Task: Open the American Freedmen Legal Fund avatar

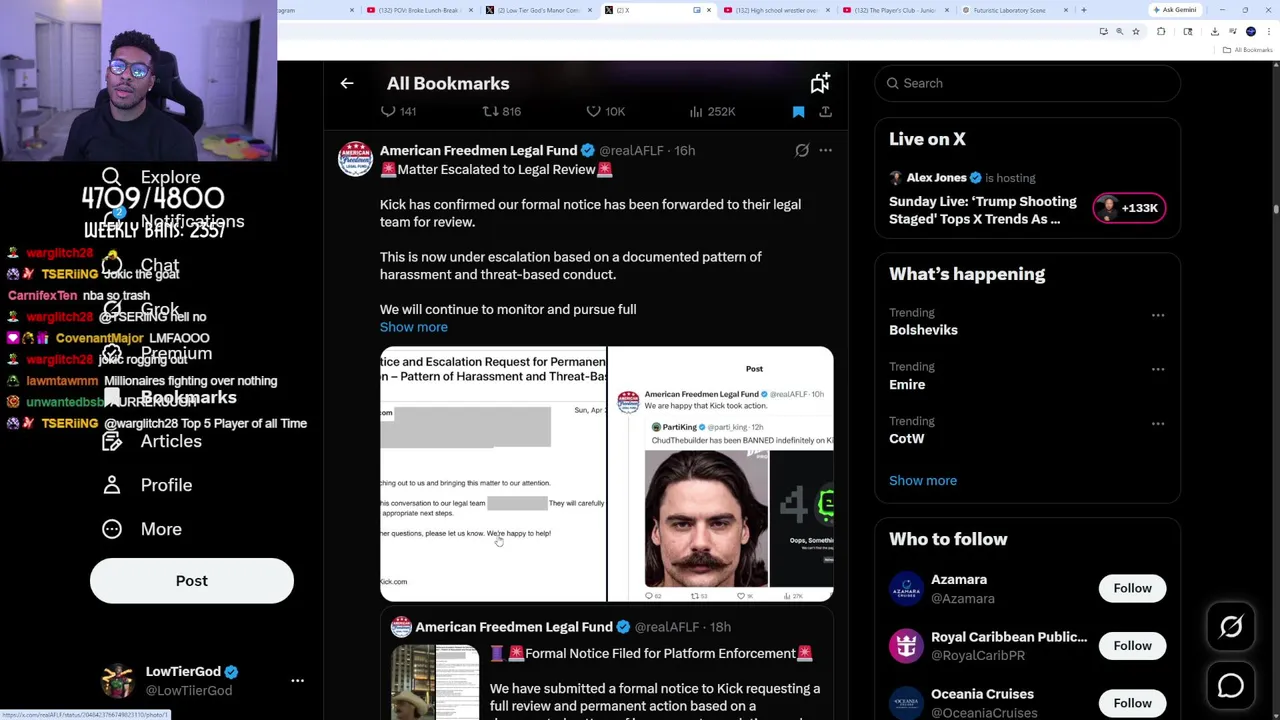Action: (x=355, y=159)
